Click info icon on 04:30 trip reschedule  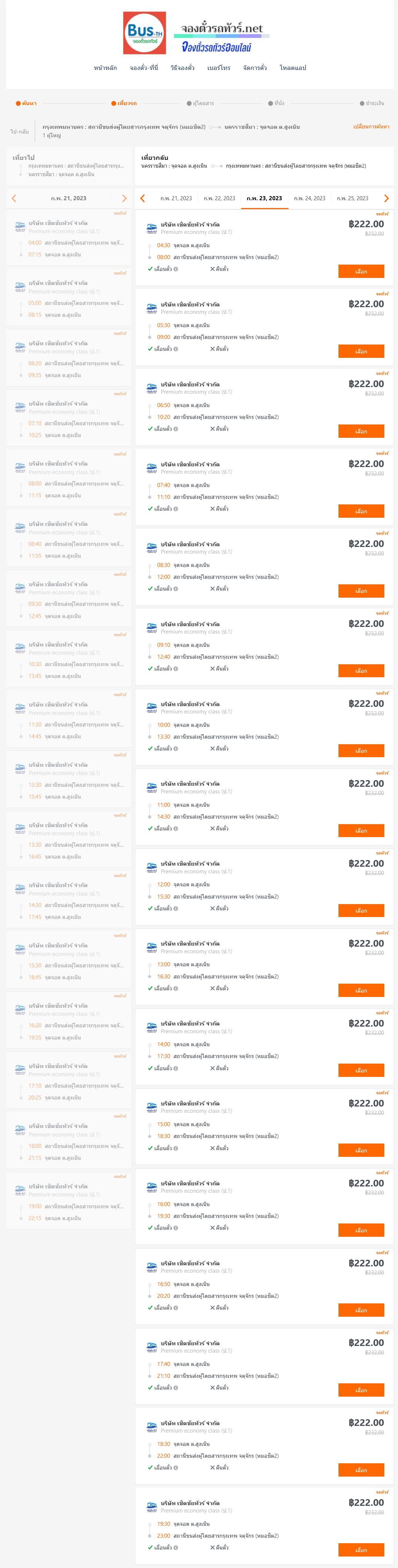pyautogui.click(x=176, y=269)
